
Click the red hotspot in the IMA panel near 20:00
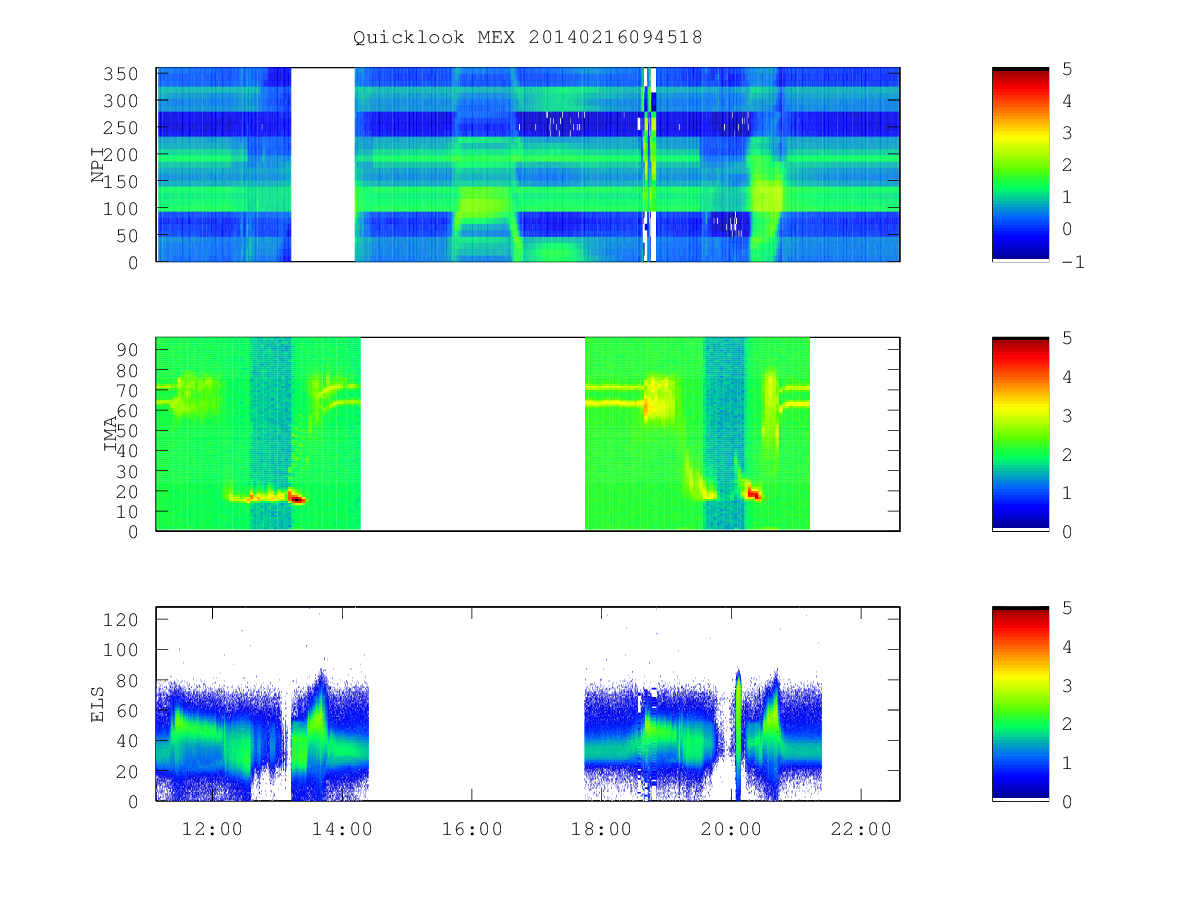753,492
